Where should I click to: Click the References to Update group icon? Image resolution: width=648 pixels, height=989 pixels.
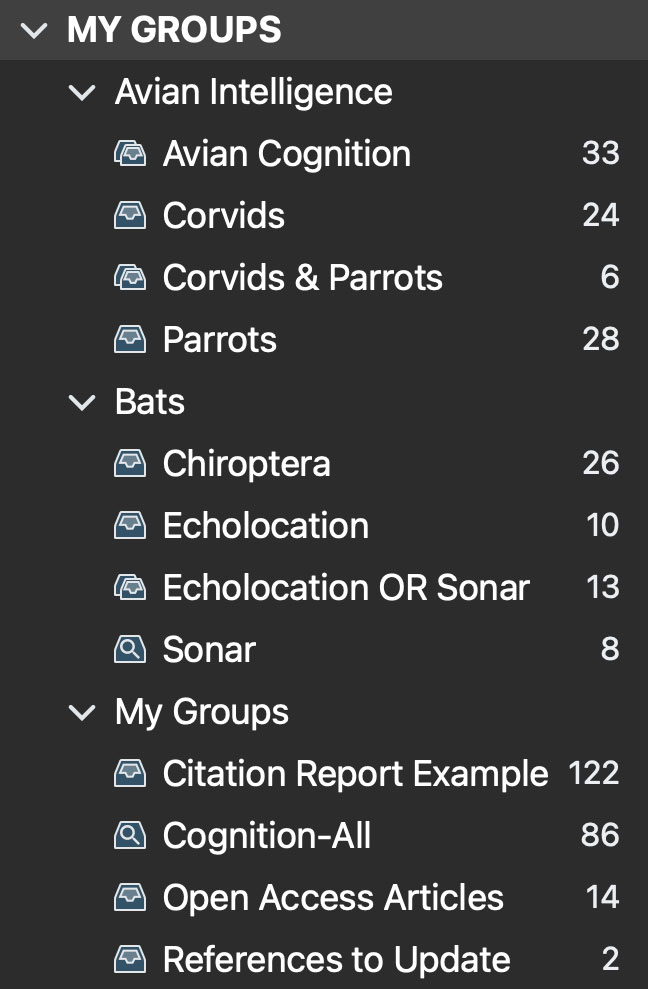pos(130,960)
